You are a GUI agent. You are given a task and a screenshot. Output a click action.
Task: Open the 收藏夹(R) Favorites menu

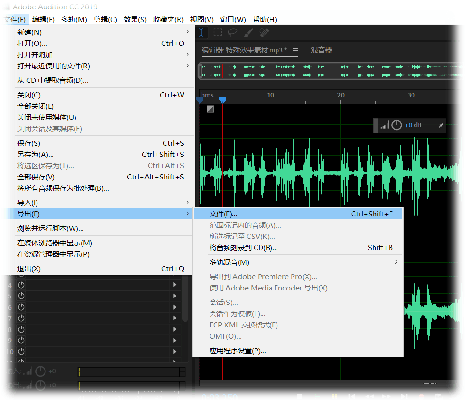(x=168, y=19)
